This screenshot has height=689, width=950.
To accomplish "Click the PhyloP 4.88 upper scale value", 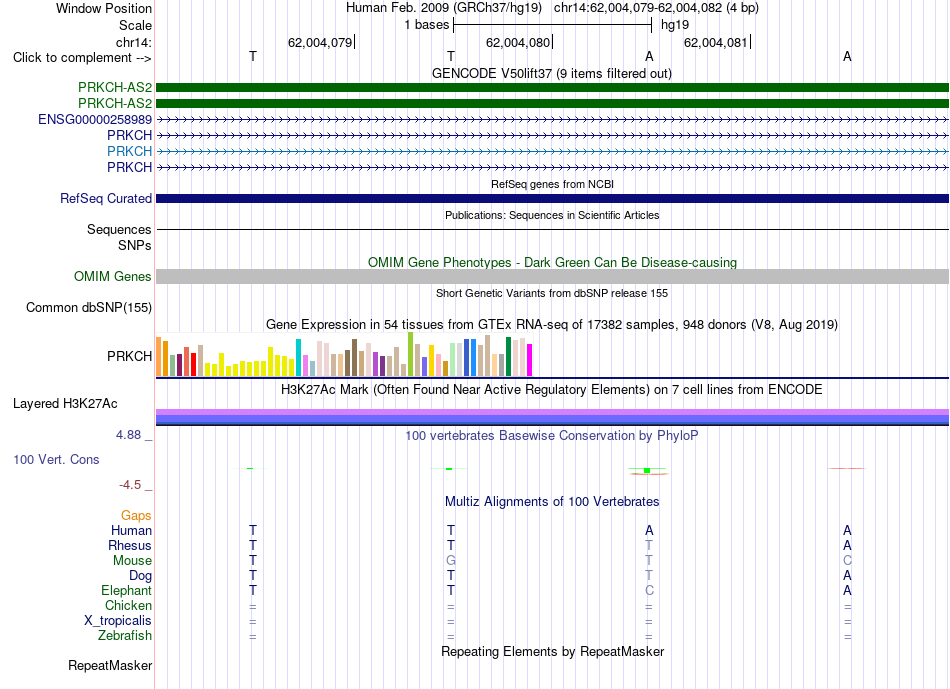I will pyautogui.click(x=128, y=435).
